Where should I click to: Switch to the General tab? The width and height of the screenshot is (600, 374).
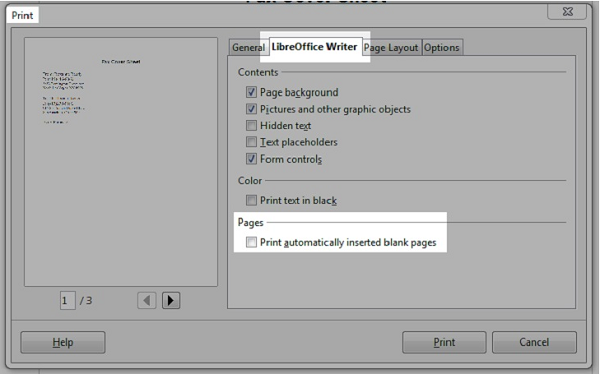coord(248,47)
